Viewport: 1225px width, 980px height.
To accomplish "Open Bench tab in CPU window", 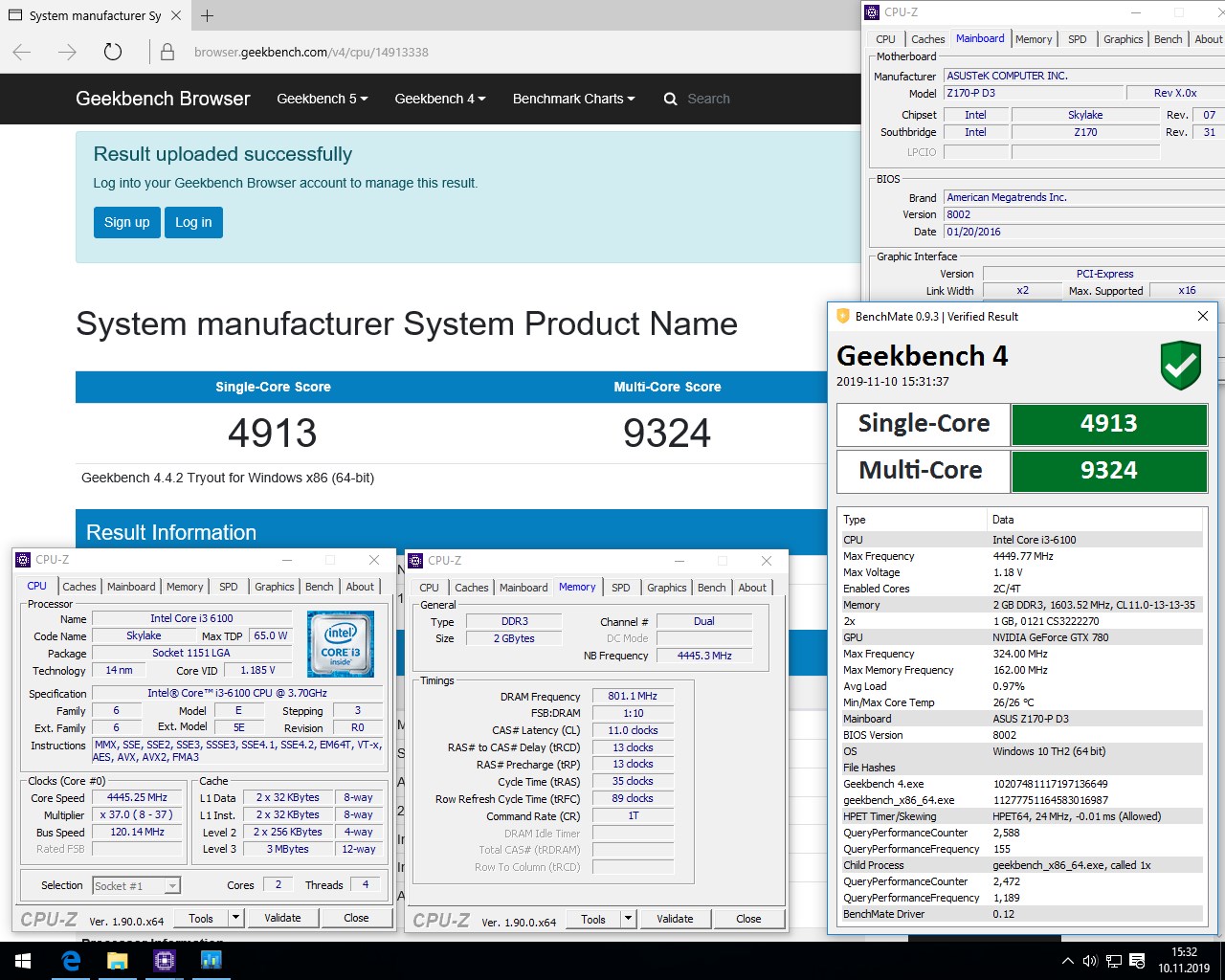I will click(320, 587).
